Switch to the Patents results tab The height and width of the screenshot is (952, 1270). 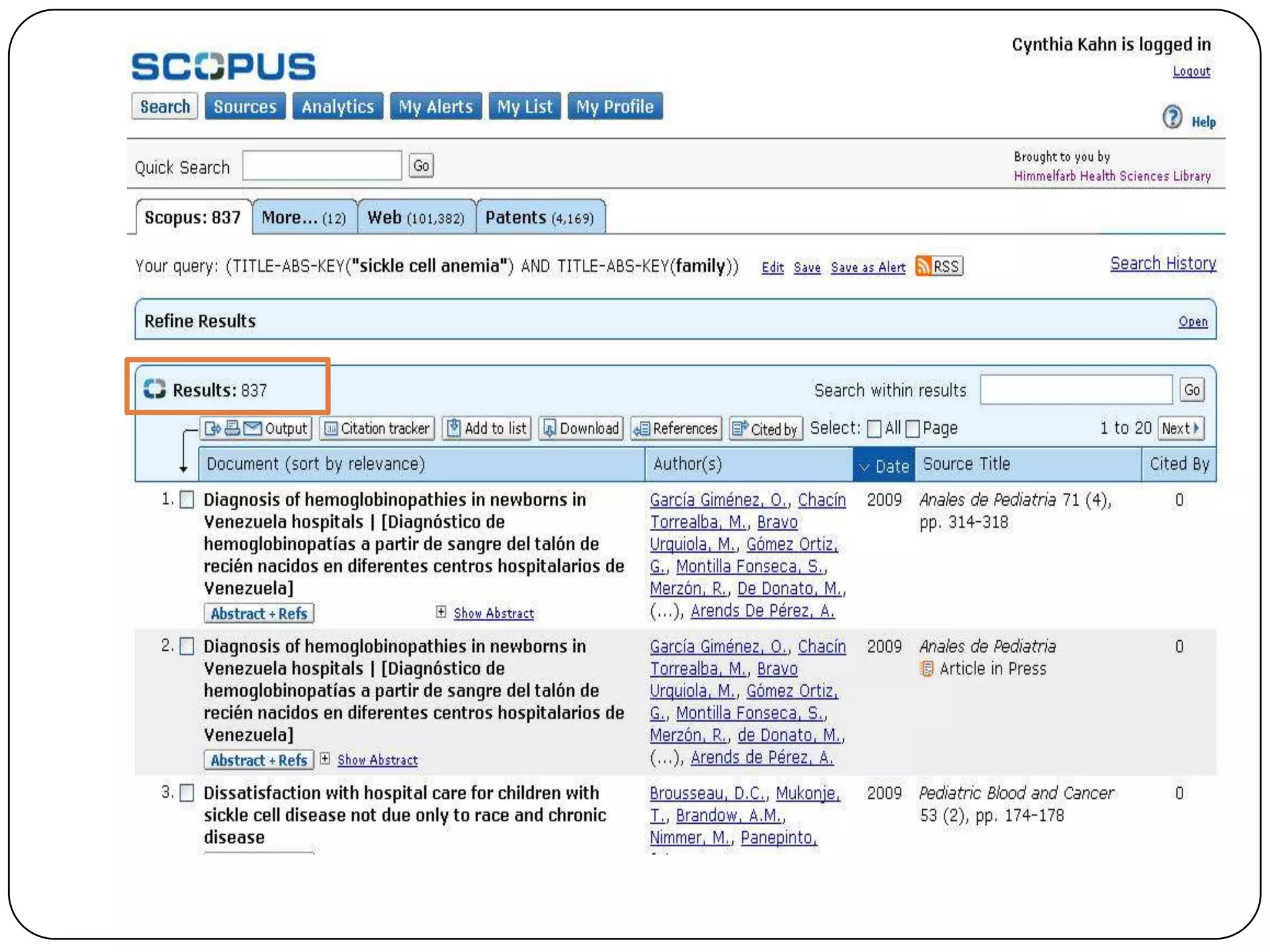(x=540, y=218)
